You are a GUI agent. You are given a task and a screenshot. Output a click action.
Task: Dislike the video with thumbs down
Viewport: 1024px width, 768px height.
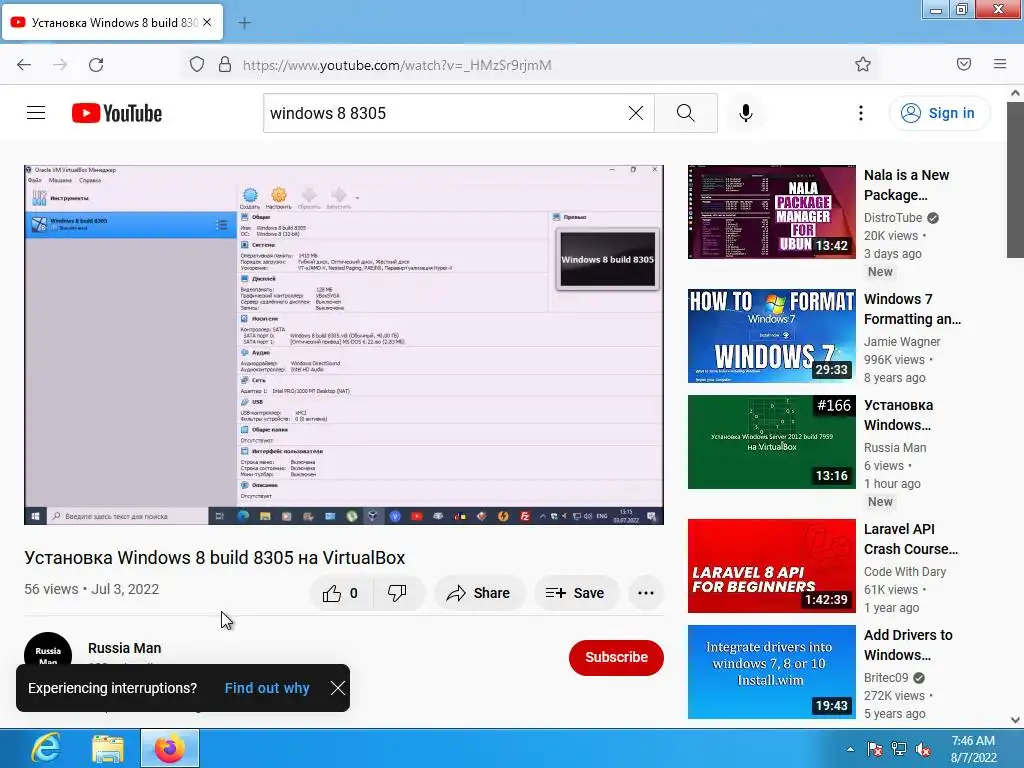click(397, 593)
